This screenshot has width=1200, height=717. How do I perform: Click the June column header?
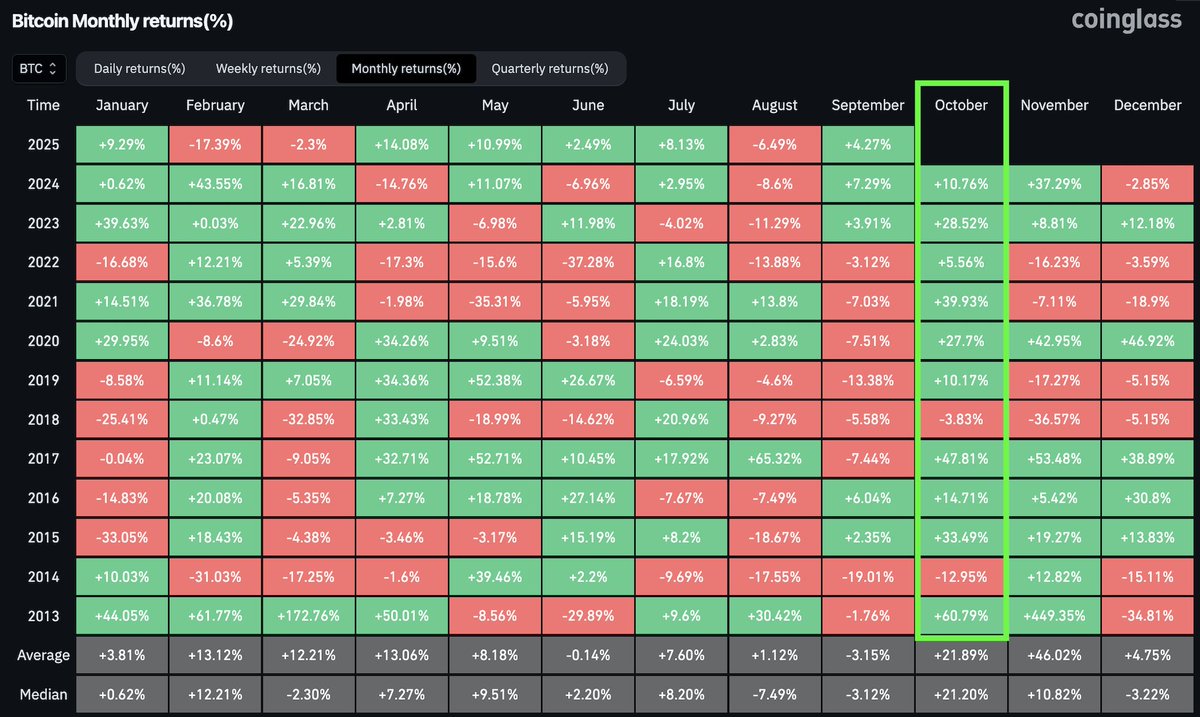(588, 105)
